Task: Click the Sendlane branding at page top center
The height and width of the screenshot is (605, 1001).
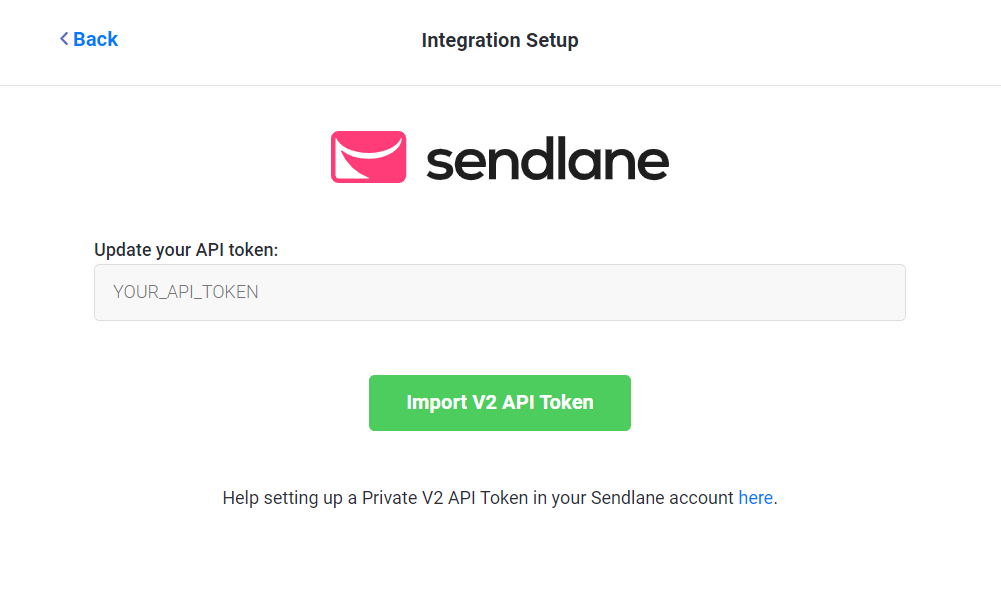Action: tap(500, 156)
